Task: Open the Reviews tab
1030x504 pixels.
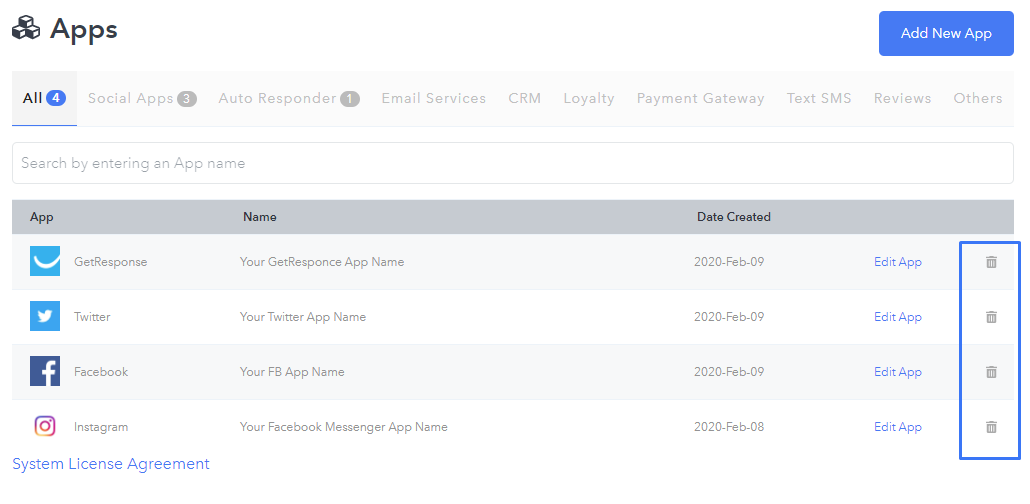Action: [x=902, y=99]
